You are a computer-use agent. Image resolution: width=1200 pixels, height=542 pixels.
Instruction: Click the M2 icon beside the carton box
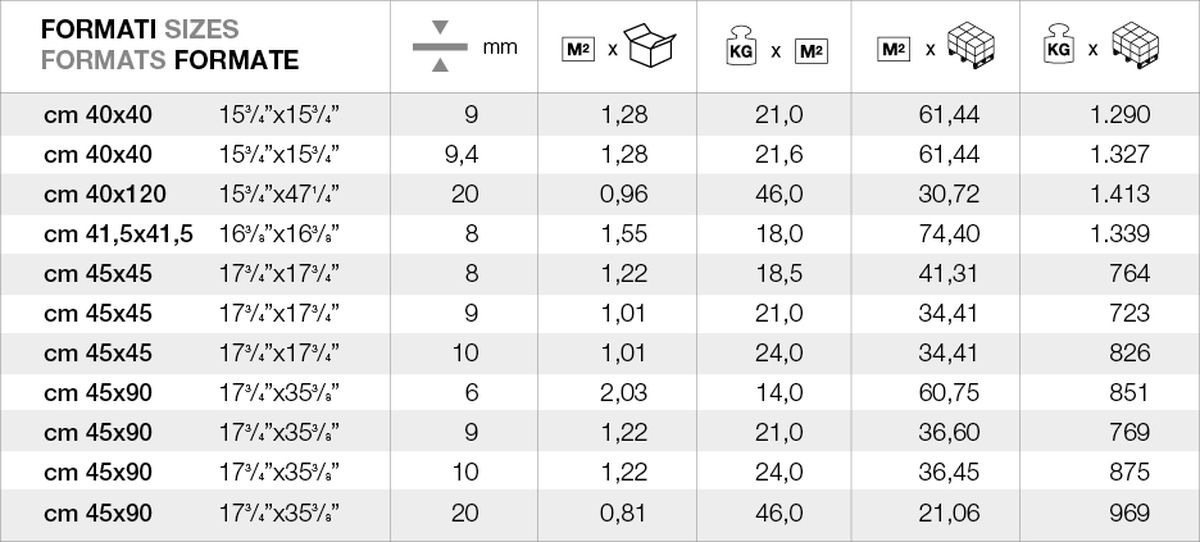point(579,47)
